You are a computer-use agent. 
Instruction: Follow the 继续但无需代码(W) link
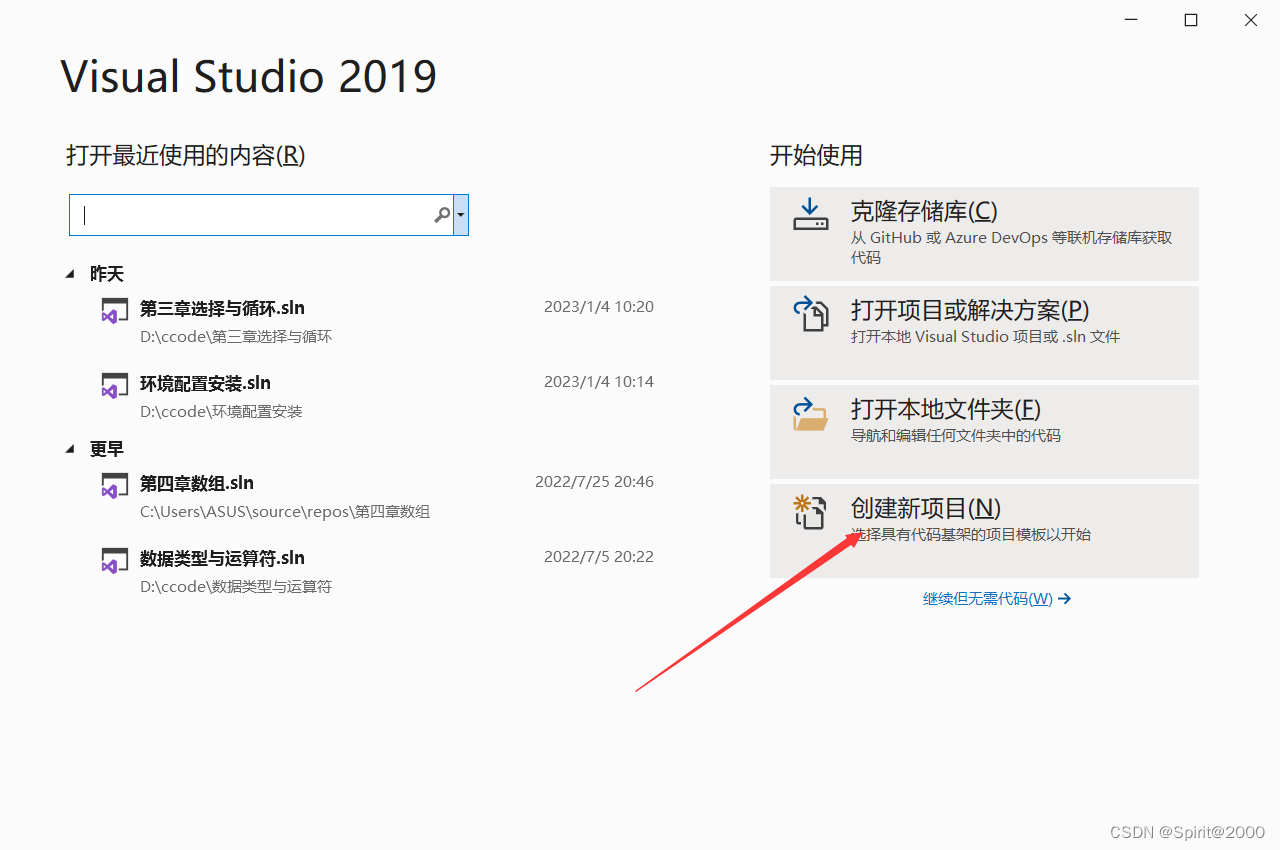point(997,599)
